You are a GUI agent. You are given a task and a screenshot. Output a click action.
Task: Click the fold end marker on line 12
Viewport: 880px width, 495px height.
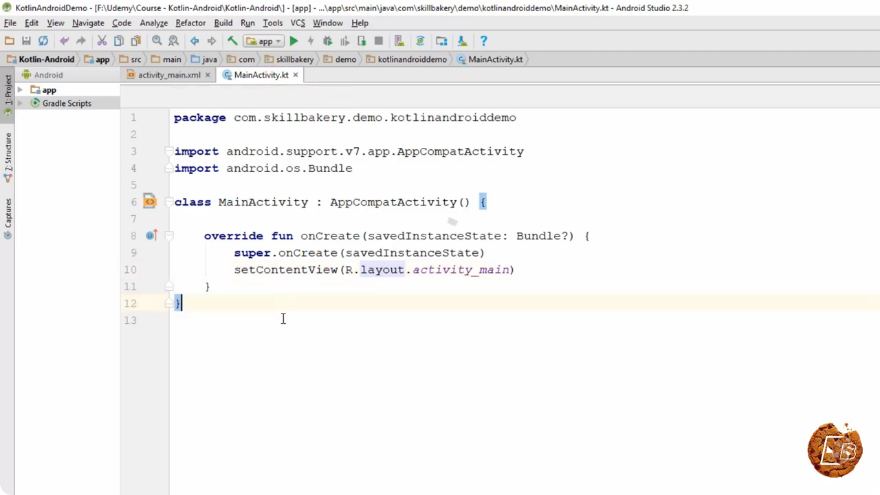click(169, 303)
